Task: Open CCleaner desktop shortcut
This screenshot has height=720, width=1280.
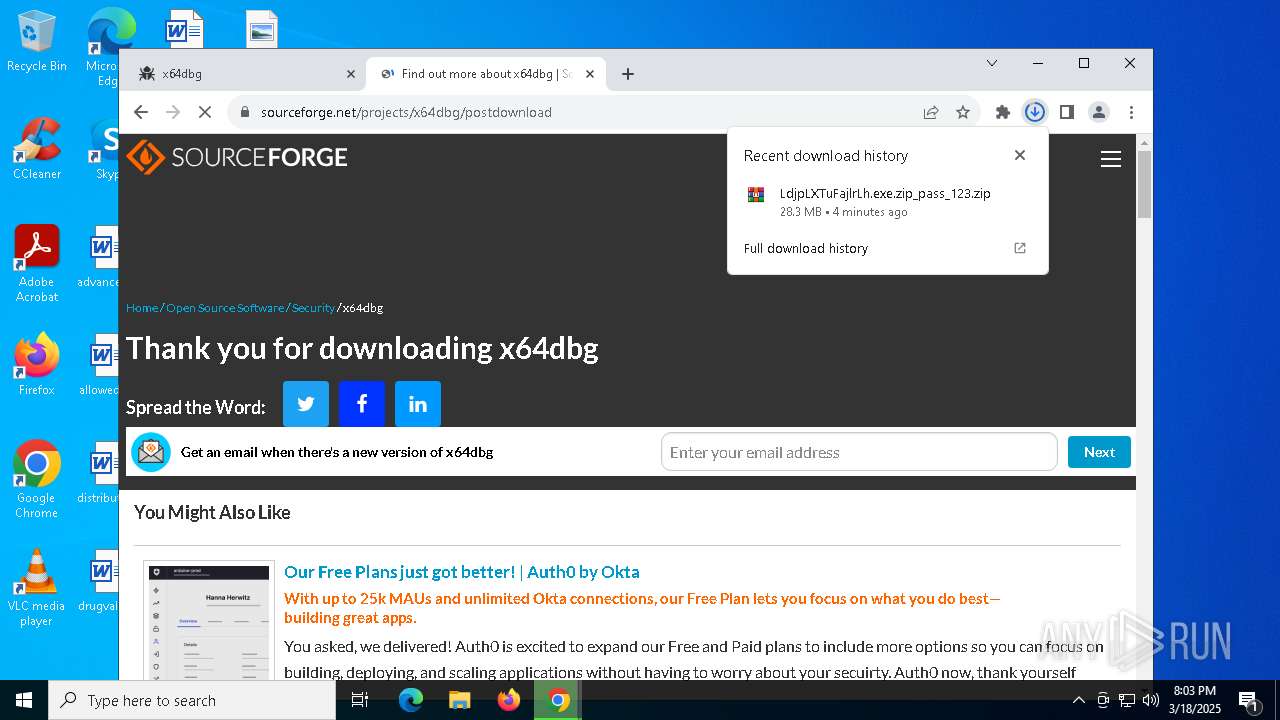Action: 36,149
